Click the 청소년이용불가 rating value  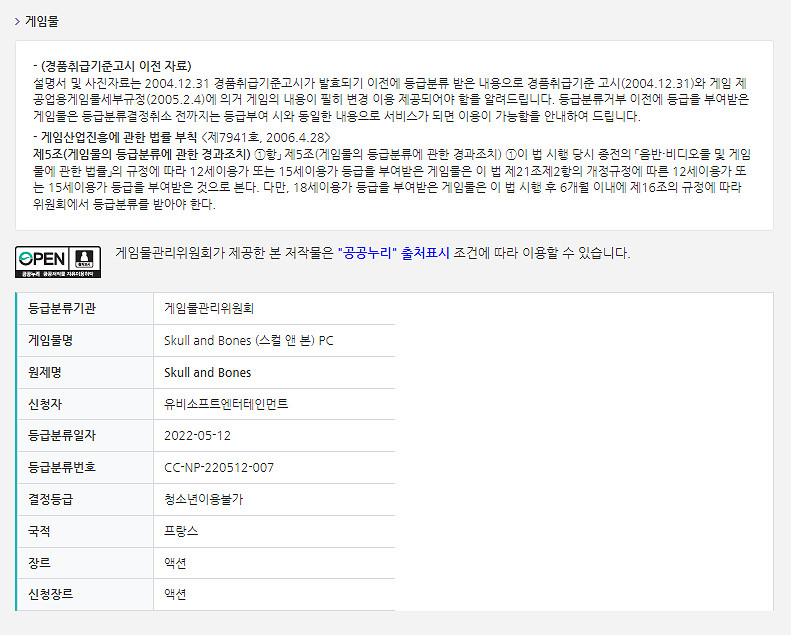(x=203, y=499)
